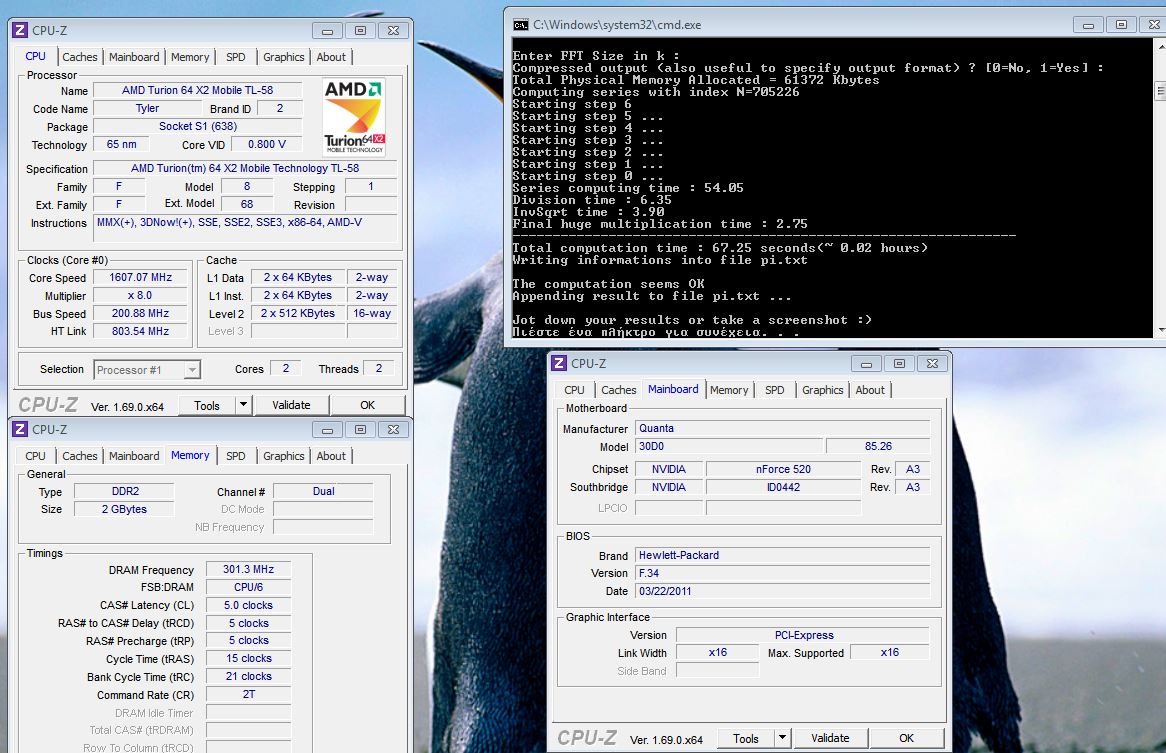The width and height of the screenshot is (1166, 753).
Task: Click scroll-up arrow in cmd.exe scrollbar
Action: pyautogui.click(x=1160, y=46)
